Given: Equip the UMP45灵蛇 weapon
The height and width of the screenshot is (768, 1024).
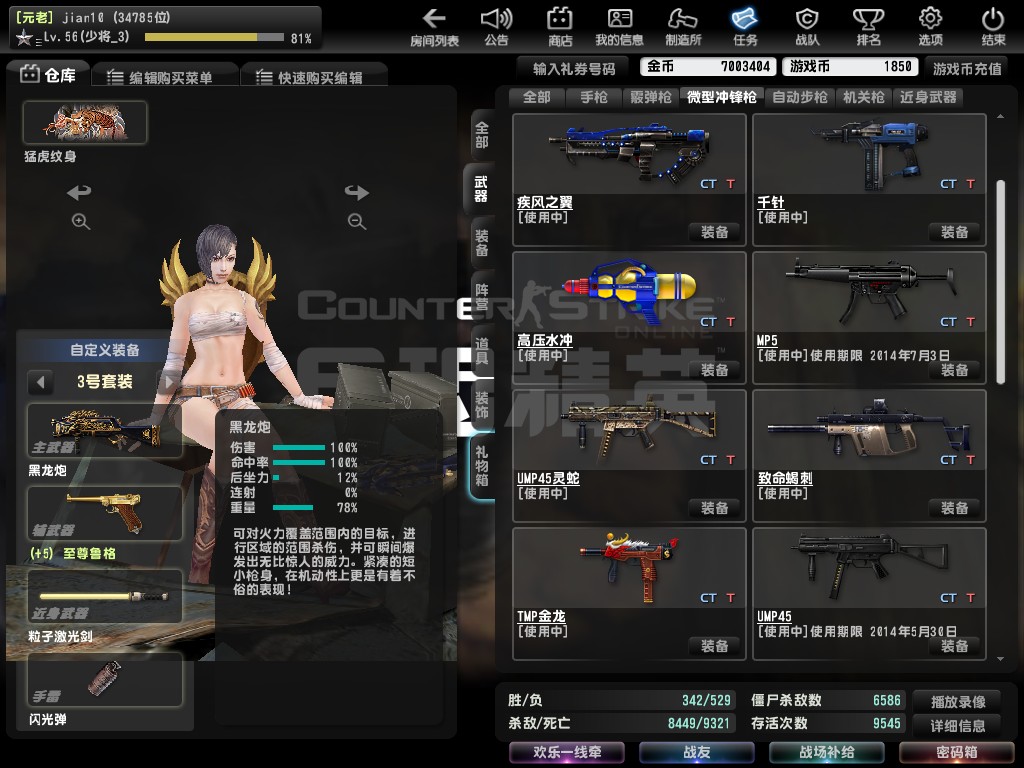Looking at the screenshot, I should pyautogui.click(x=714, y=507).
